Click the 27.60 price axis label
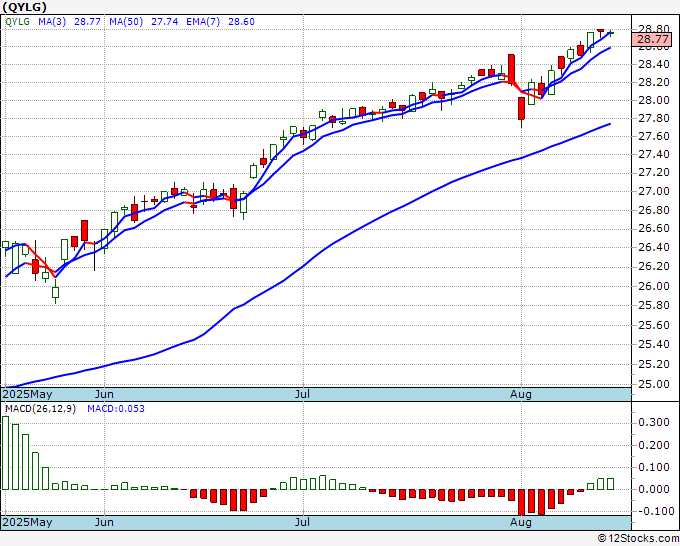680x546 pixels. click(x=654, y=136)
